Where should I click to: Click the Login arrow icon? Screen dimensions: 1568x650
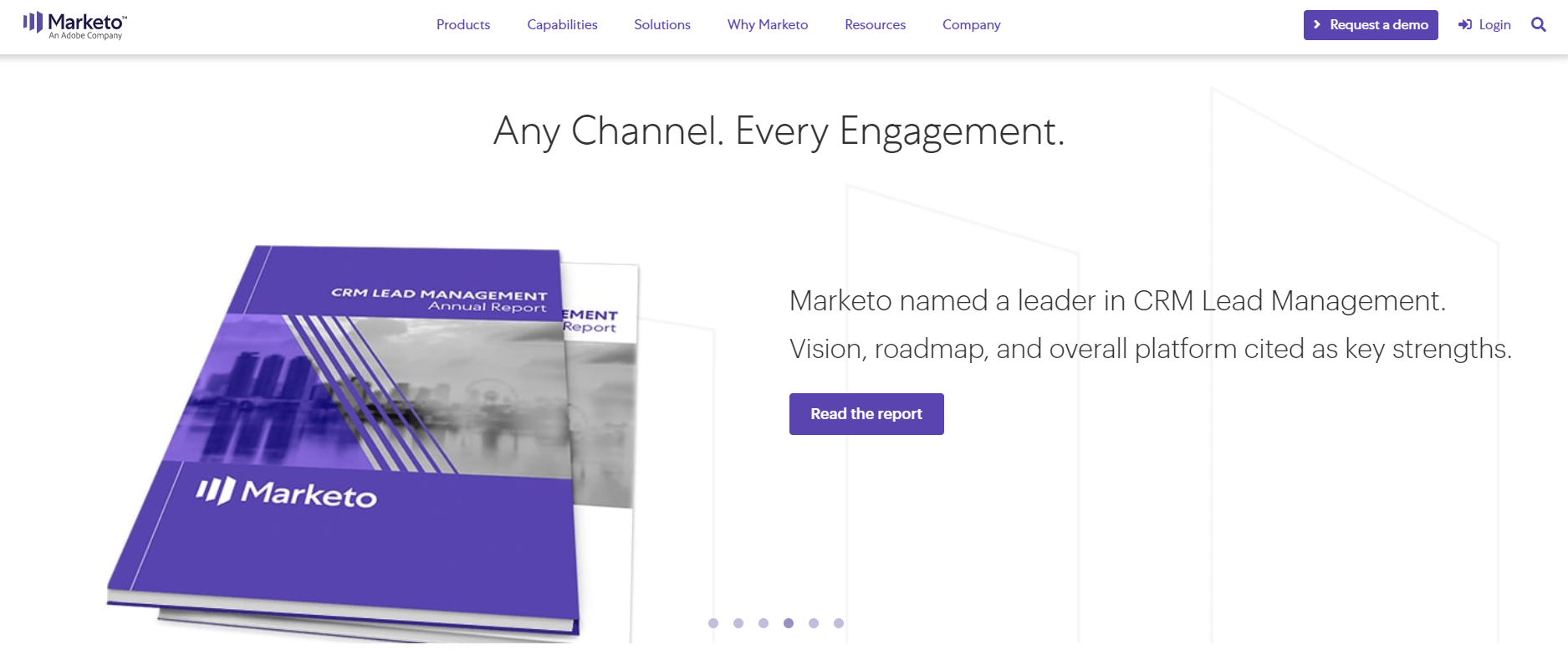pyautogui.click(x=1465, y=25)
